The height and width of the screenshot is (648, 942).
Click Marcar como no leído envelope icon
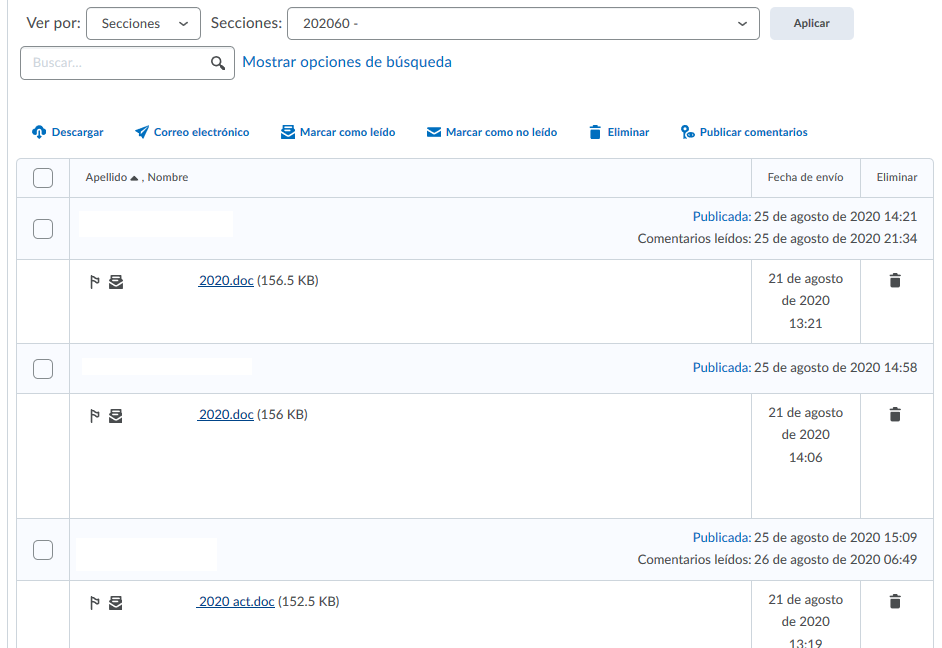click(x=434, y=132)
